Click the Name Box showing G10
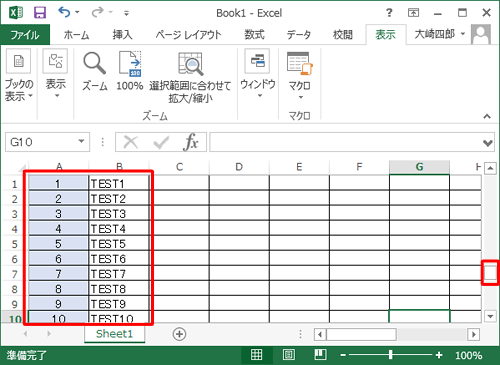The width and height of the screenshot is (500, 365). [41, 142]
